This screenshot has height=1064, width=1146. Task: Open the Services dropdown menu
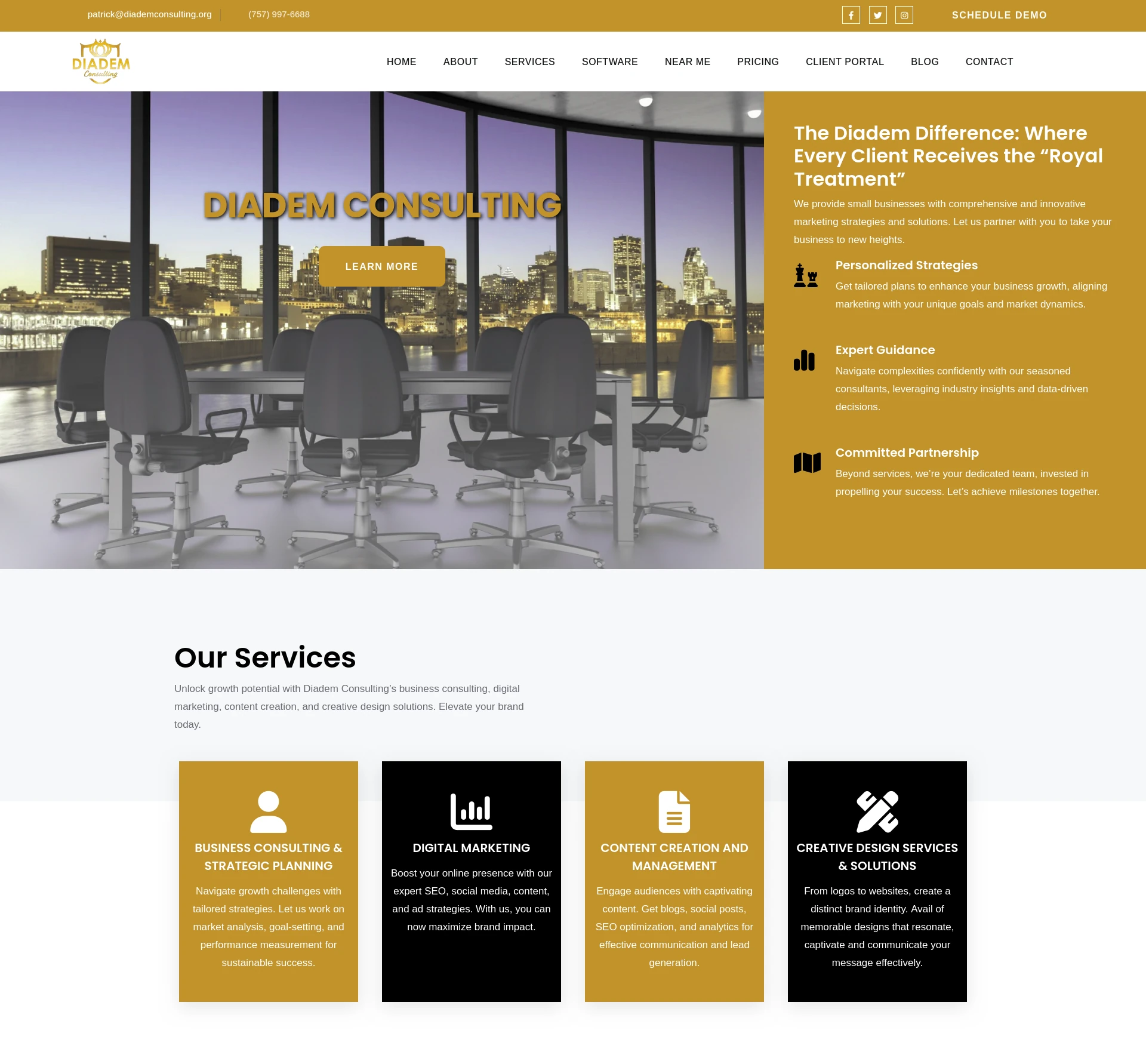[529, 61]
